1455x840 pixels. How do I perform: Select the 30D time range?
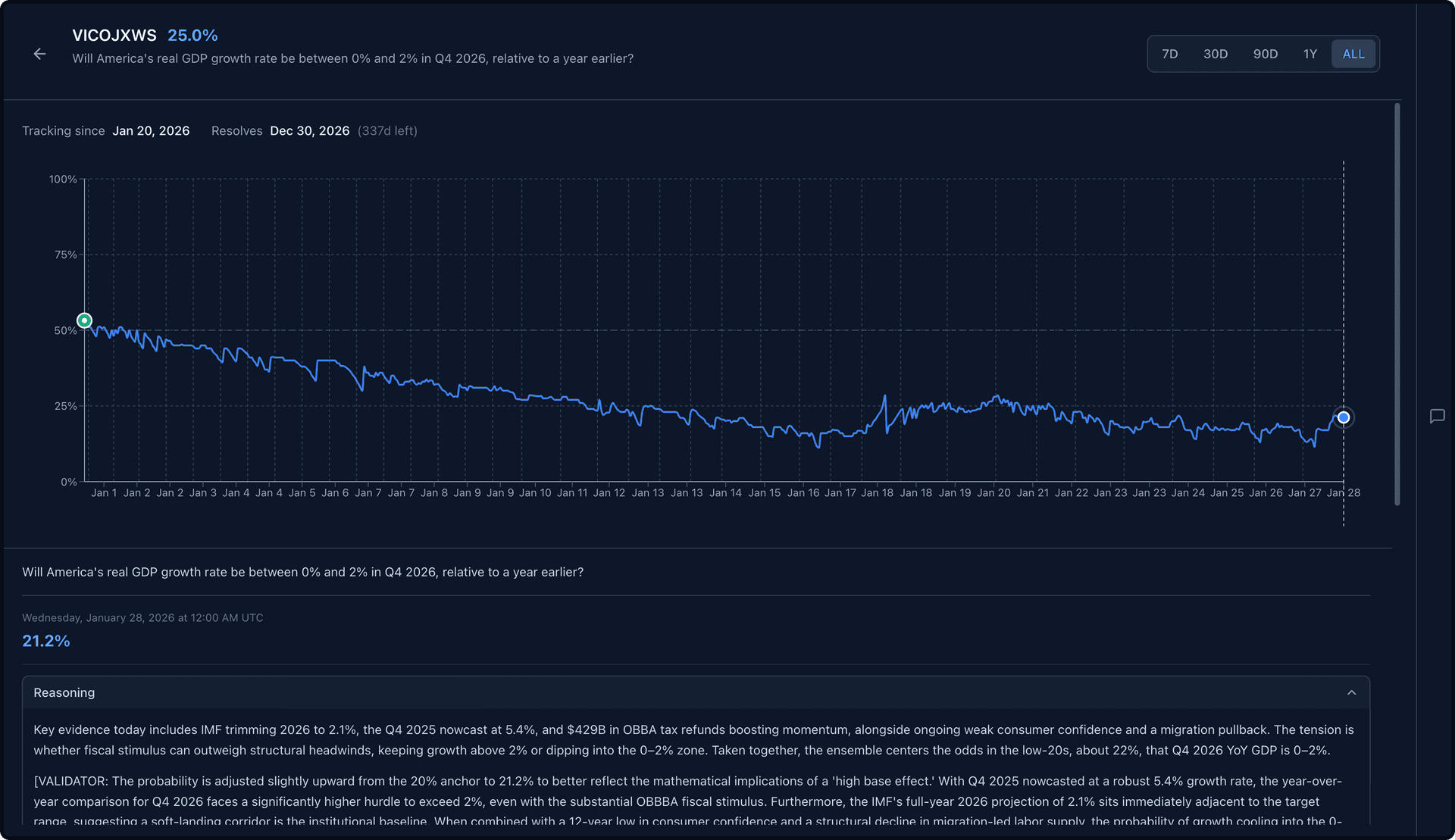(x=1215, y=54)
